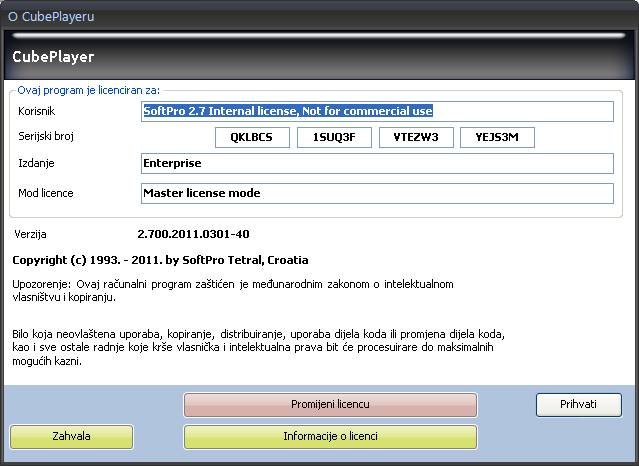
Task: Click the CubePlayer header title
Action: [53, 57]
